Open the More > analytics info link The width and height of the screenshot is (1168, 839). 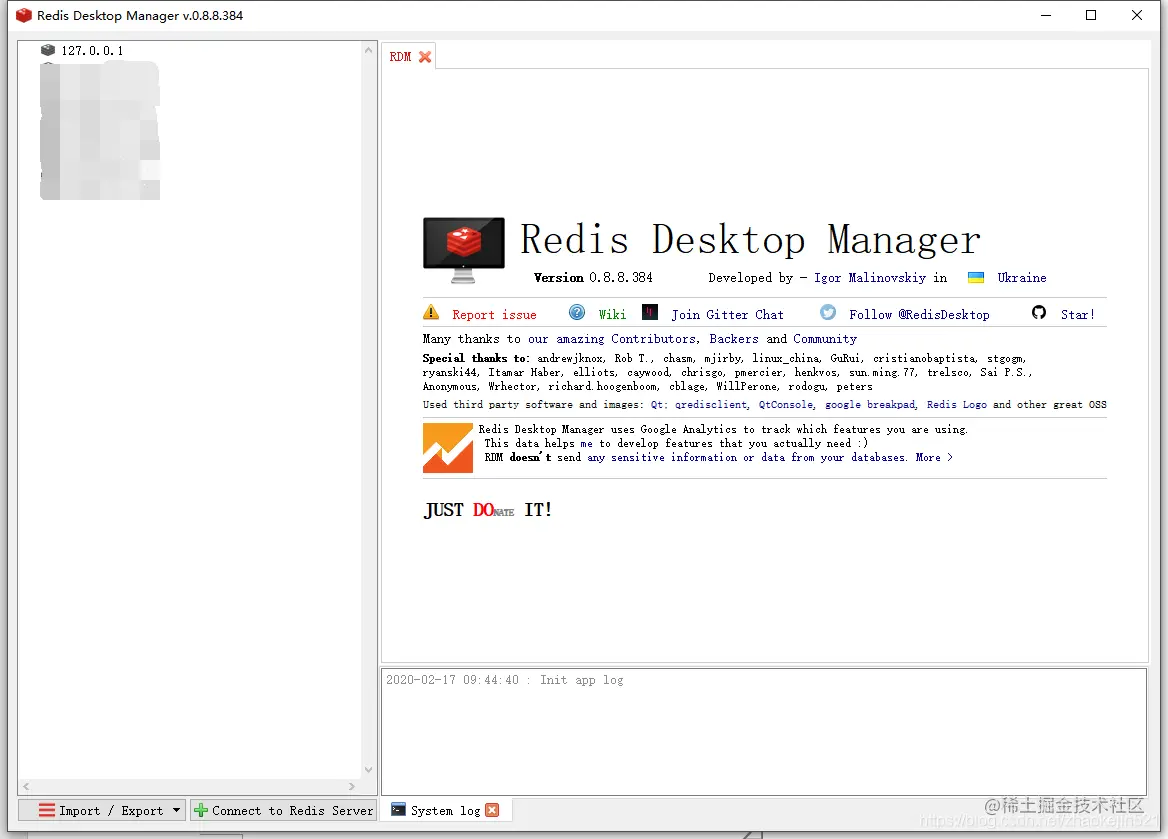(934, 458)
